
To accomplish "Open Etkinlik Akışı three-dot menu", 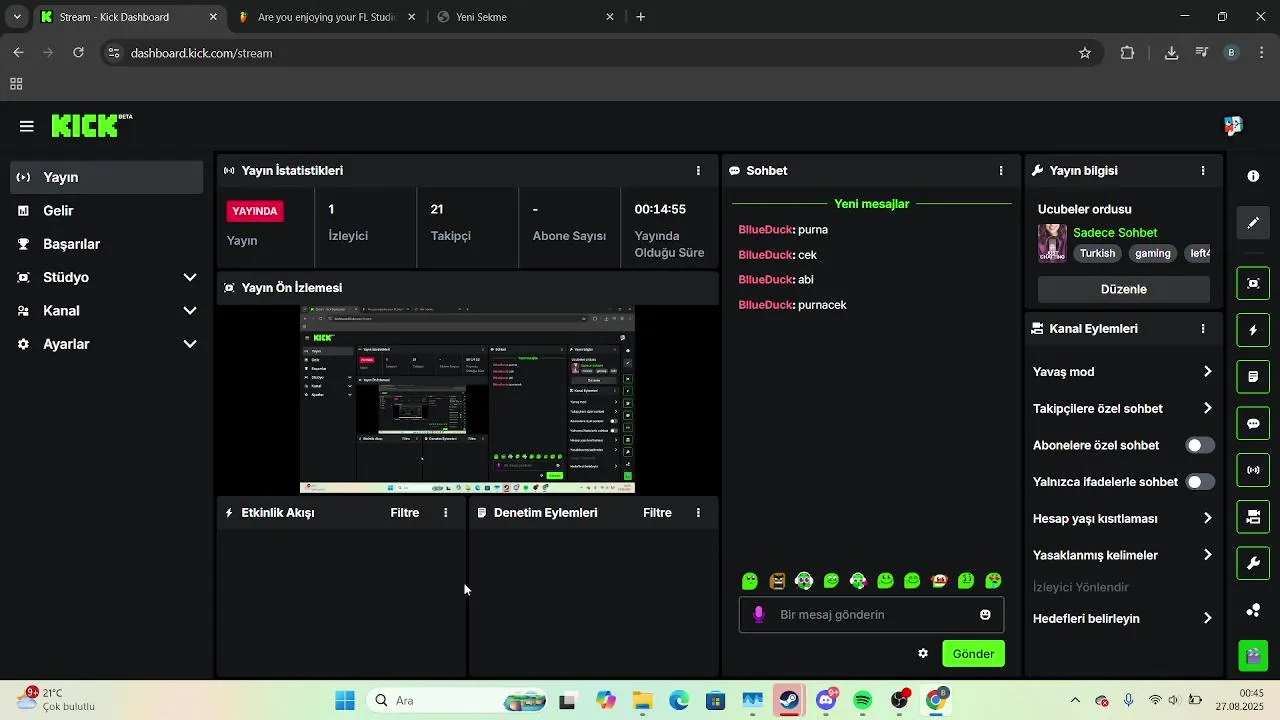I will coord(446,513).
